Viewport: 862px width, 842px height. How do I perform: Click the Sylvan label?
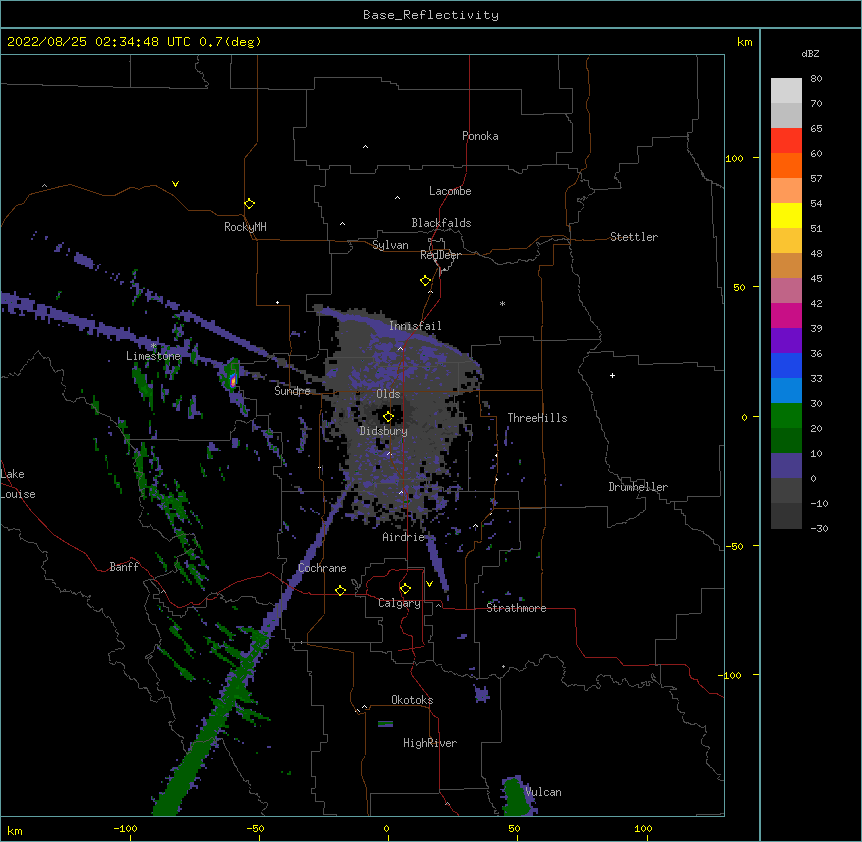coord(390,245)
